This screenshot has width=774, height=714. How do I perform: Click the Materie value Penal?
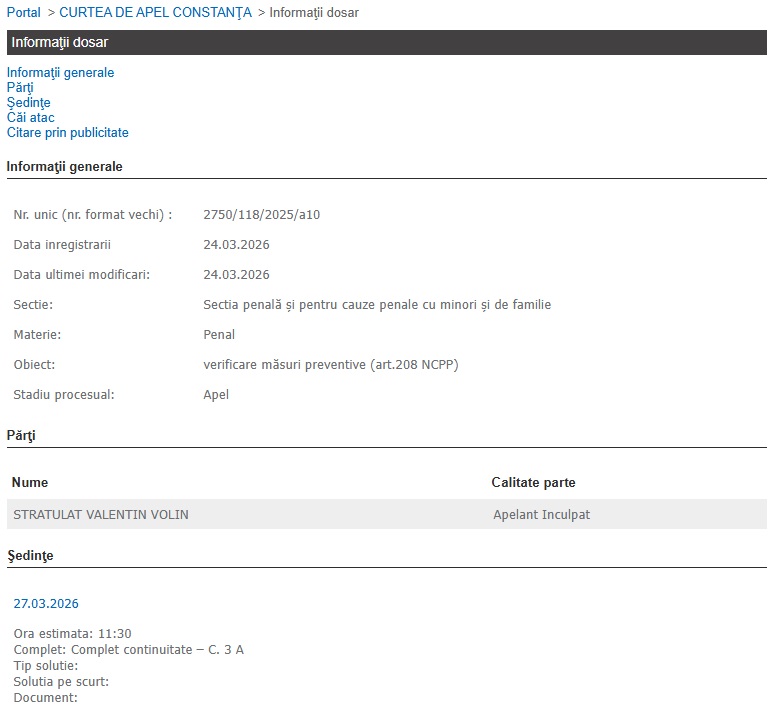pyautogui.click(x=219, y=335)
